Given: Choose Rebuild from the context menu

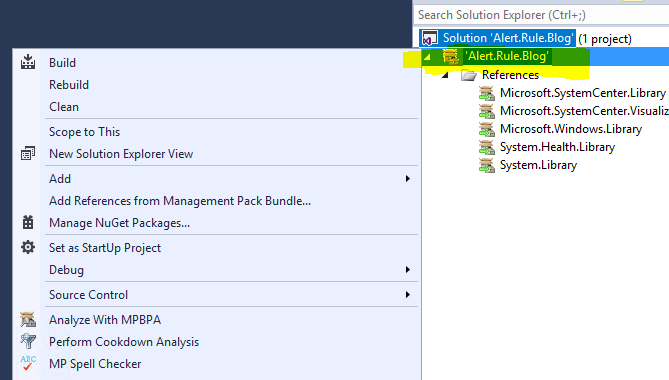Looking at the screenshot, I should point(69,85).
